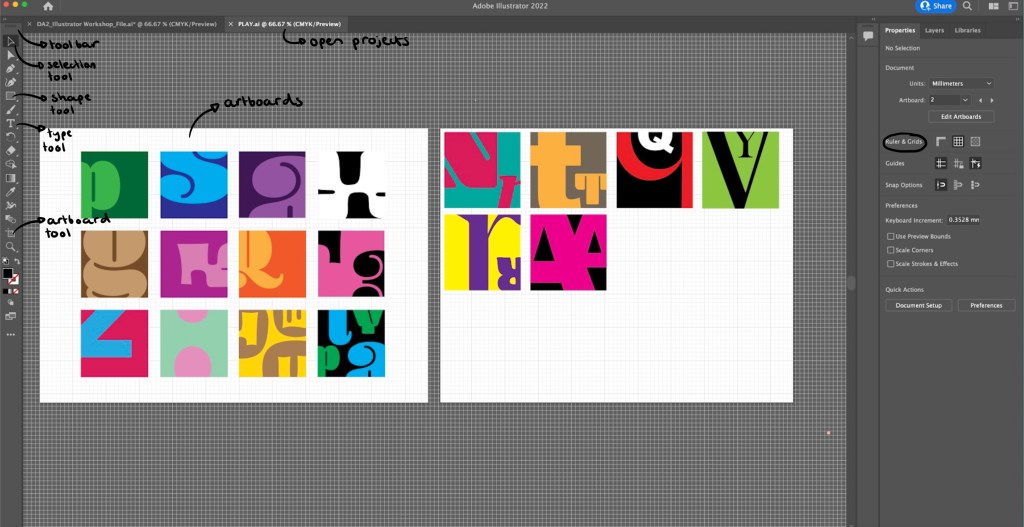
Task: Show rulers icon in Ruler & Grids
Action: (941, 142)
